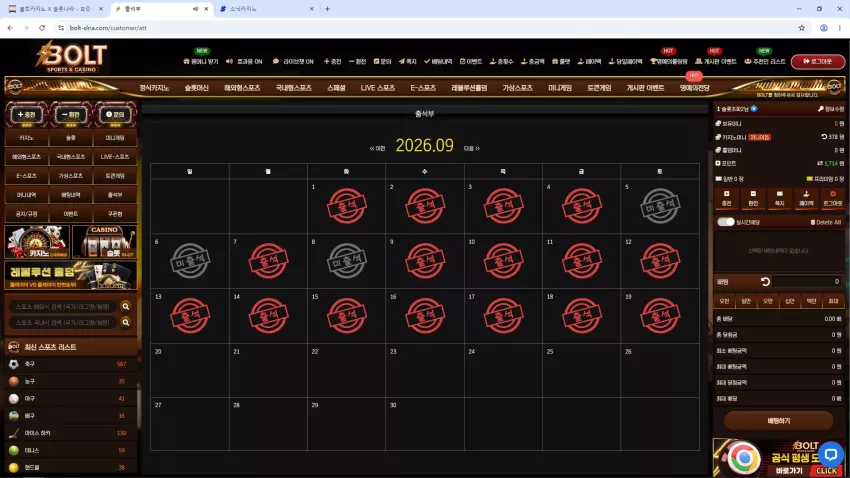Open the 레볼루션 홀덤 banner

coord(70,275)
